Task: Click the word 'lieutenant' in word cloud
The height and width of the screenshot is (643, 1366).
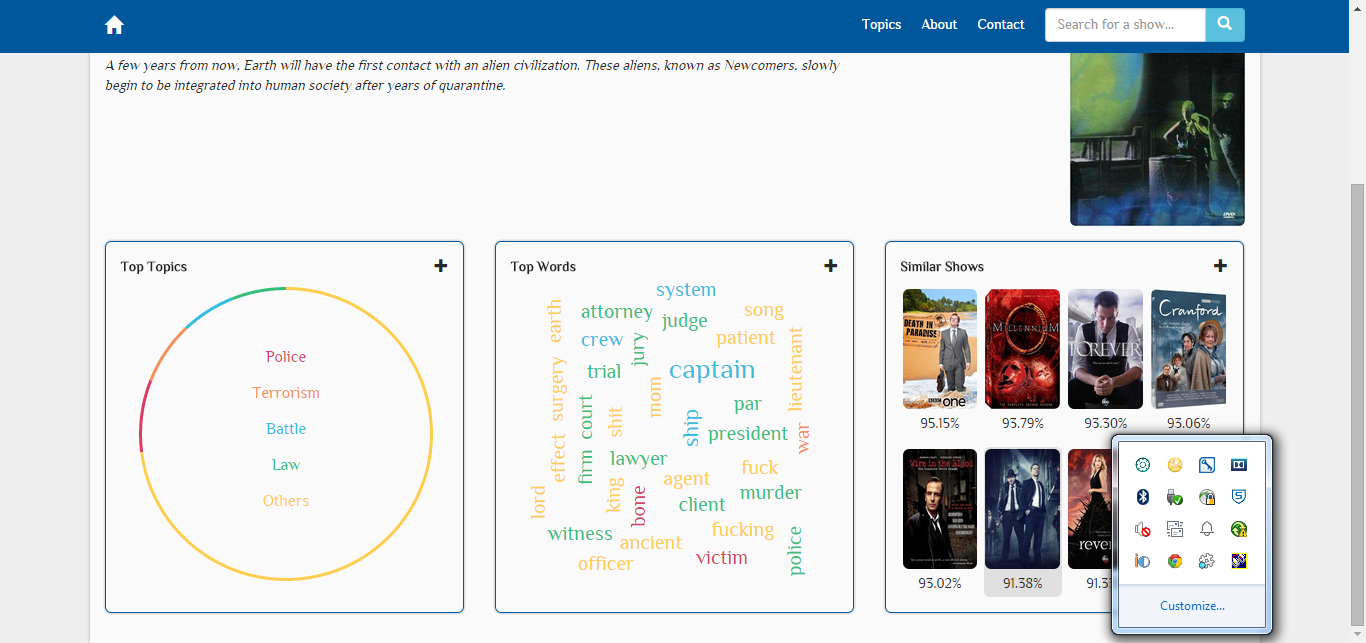Action: coord(796,368)
